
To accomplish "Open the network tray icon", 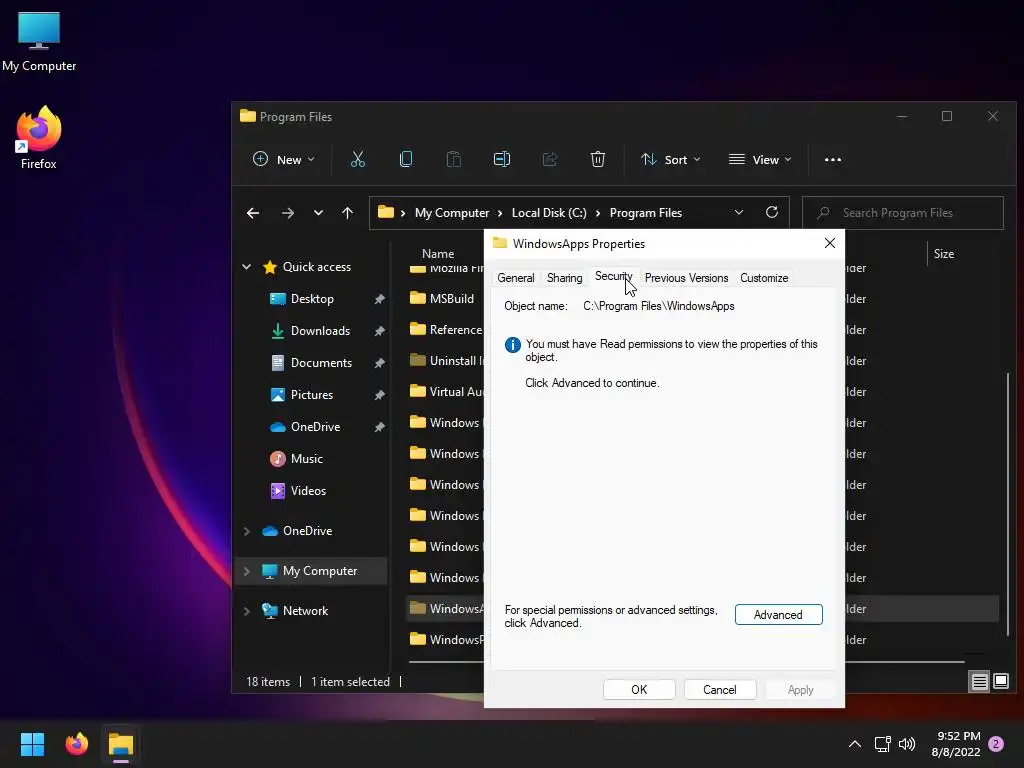I will pos(882,744).
